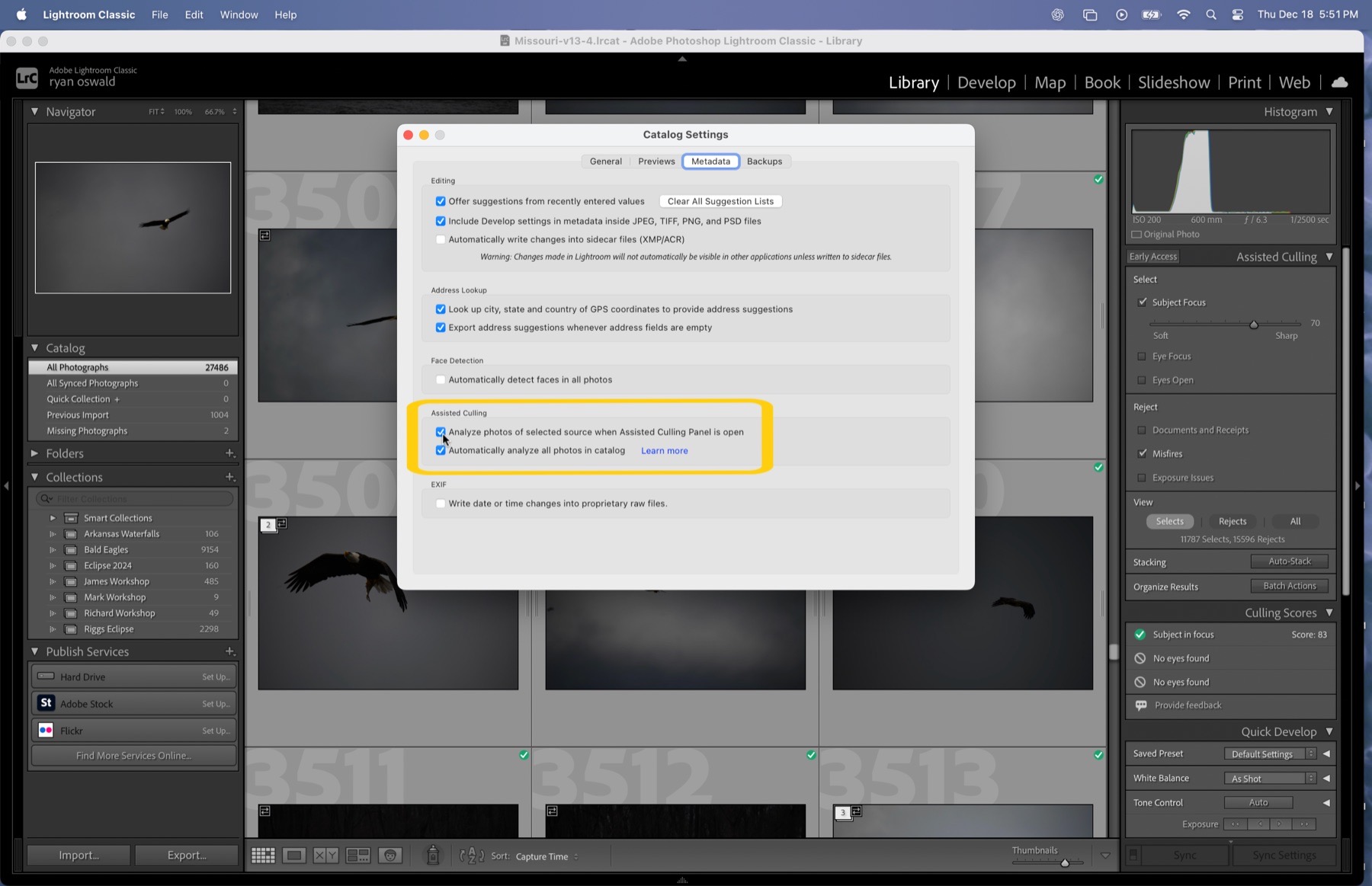1372x886 pixels.
Task: Open People view face icon
Action: [390, 856]
